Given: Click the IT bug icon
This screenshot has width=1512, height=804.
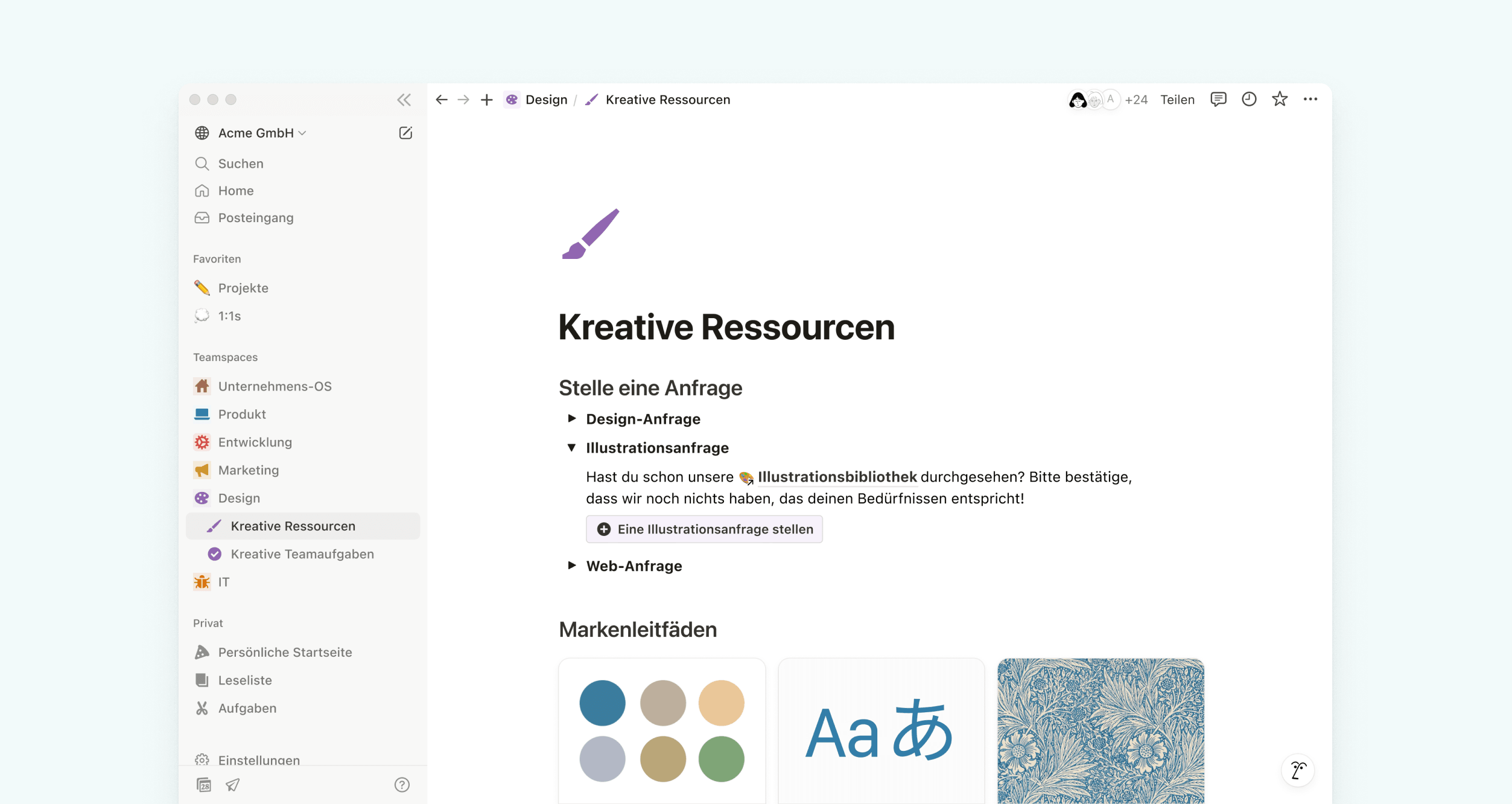Looking at the screenshot, I should (x=202, y=582).
